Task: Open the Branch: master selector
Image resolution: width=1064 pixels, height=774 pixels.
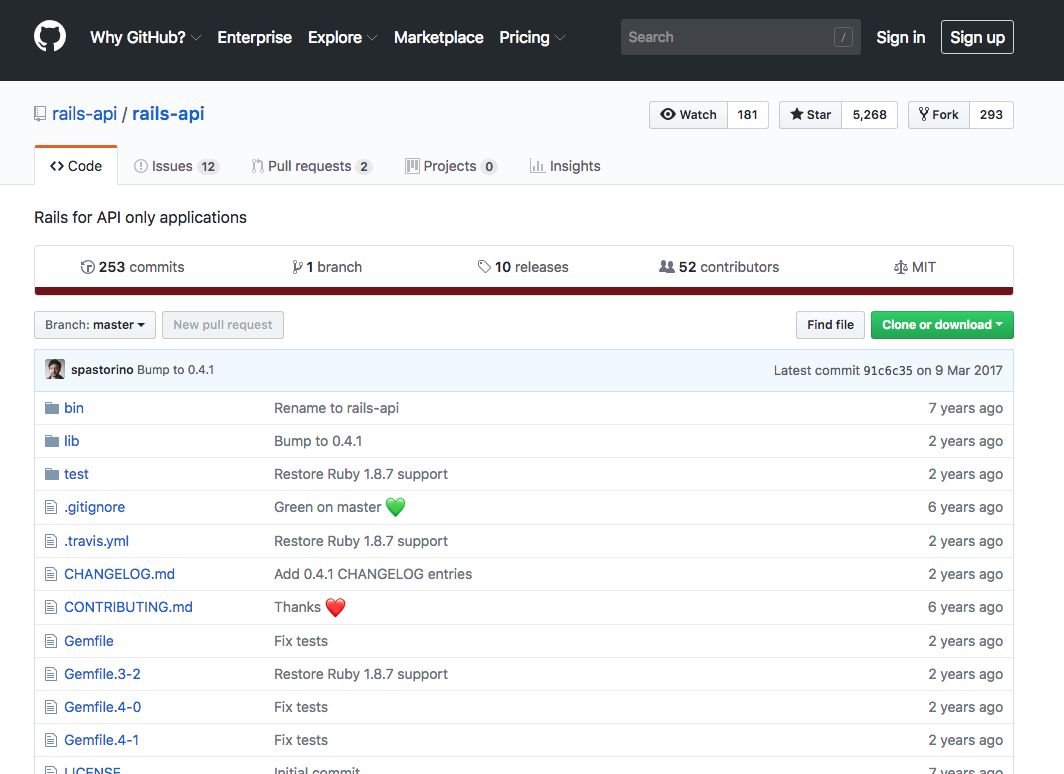Action: coord(95,325)
